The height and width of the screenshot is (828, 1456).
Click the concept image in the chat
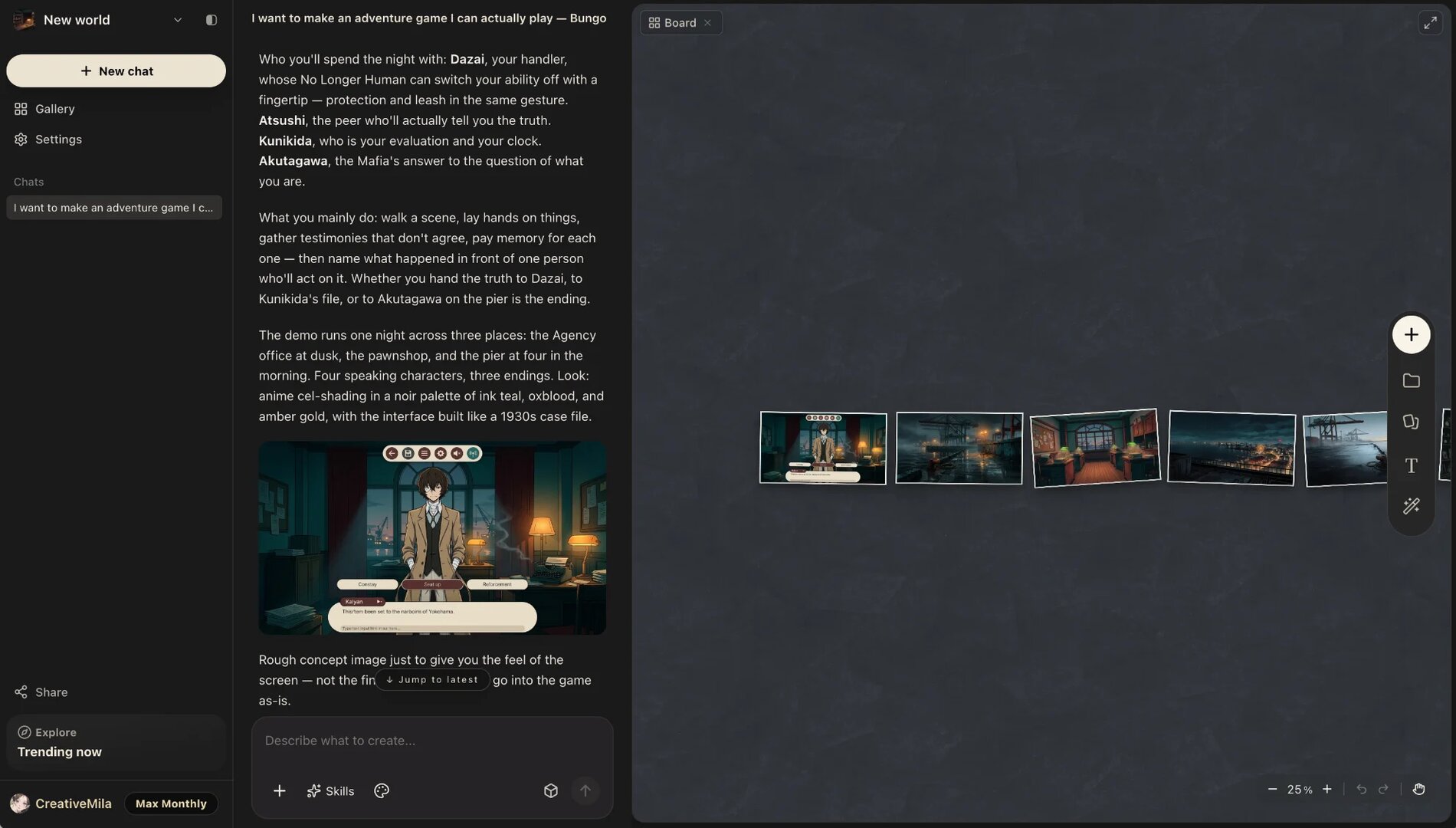[x=432, y=537]
